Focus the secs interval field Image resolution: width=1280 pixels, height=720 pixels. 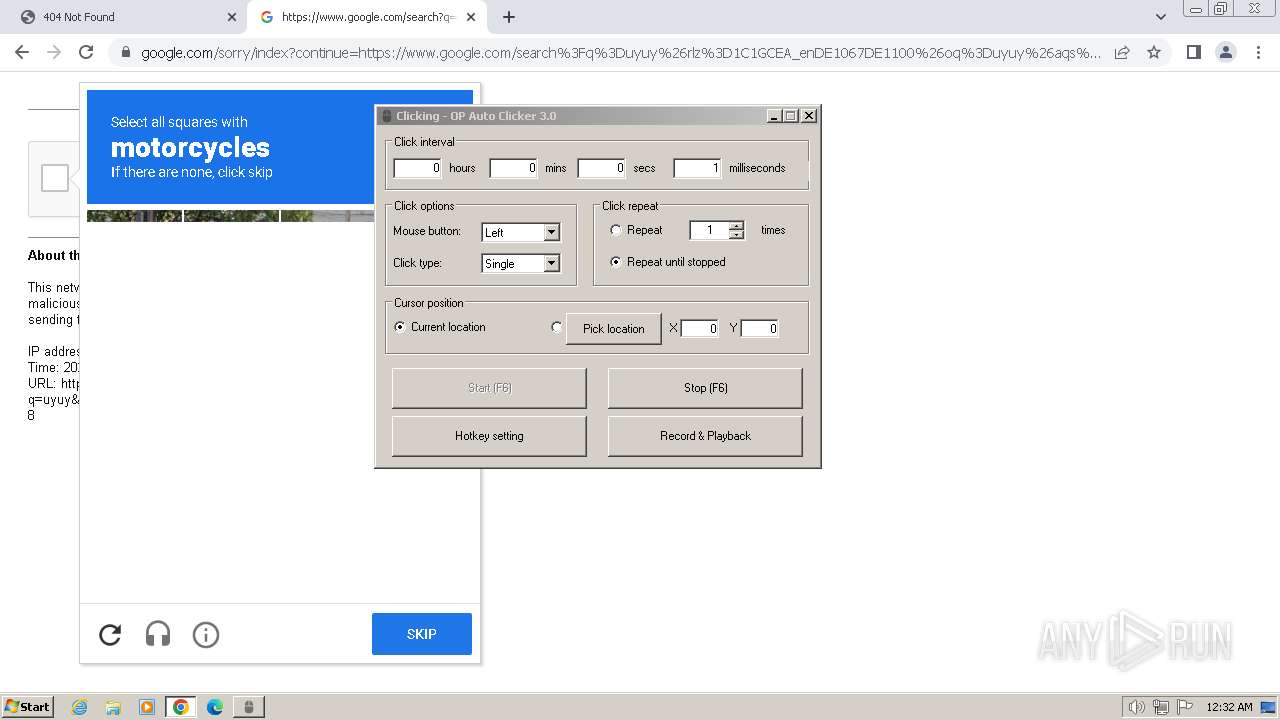tap(601, 168)
